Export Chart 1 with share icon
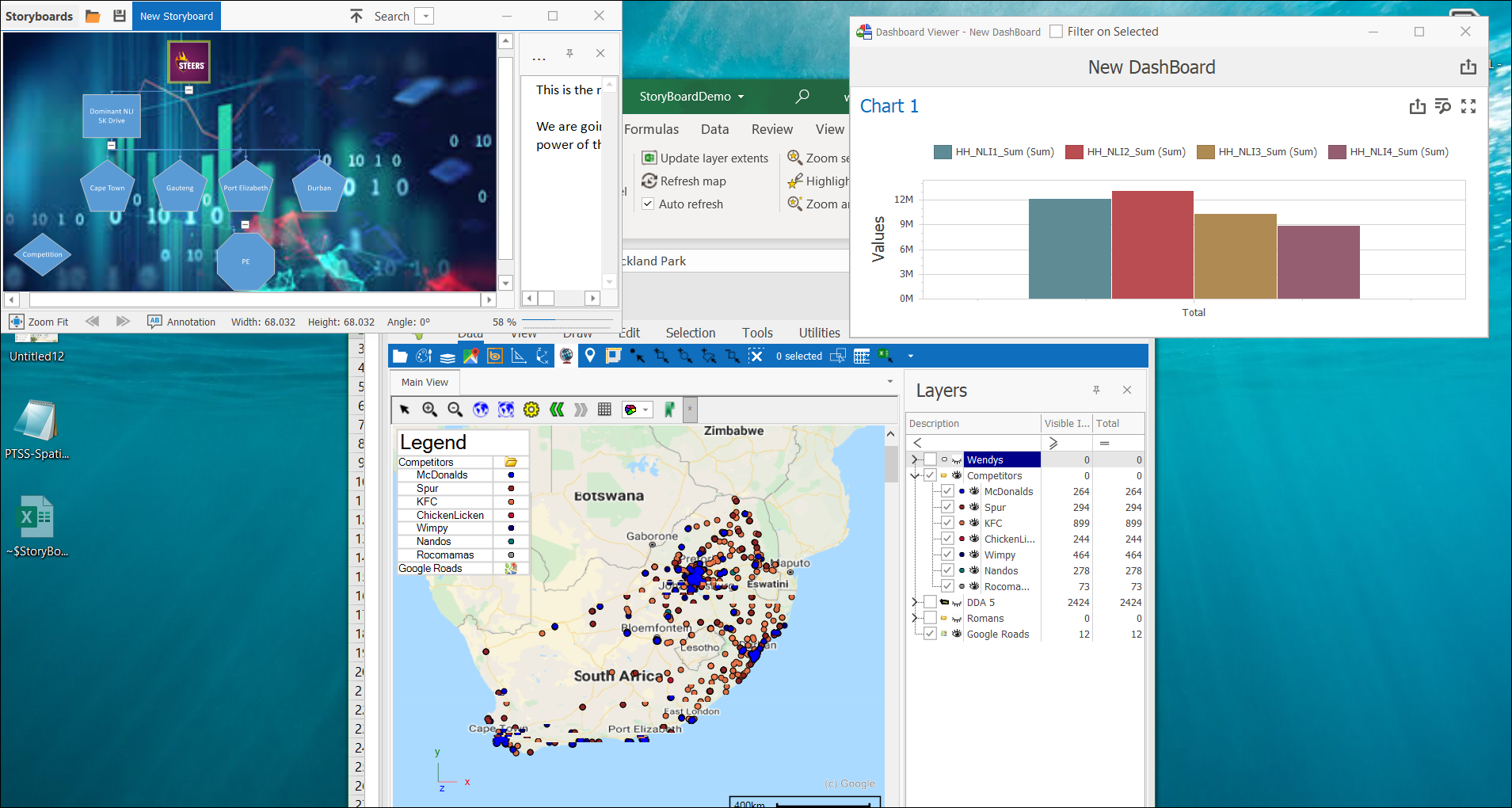 (x=1418, y=106)
